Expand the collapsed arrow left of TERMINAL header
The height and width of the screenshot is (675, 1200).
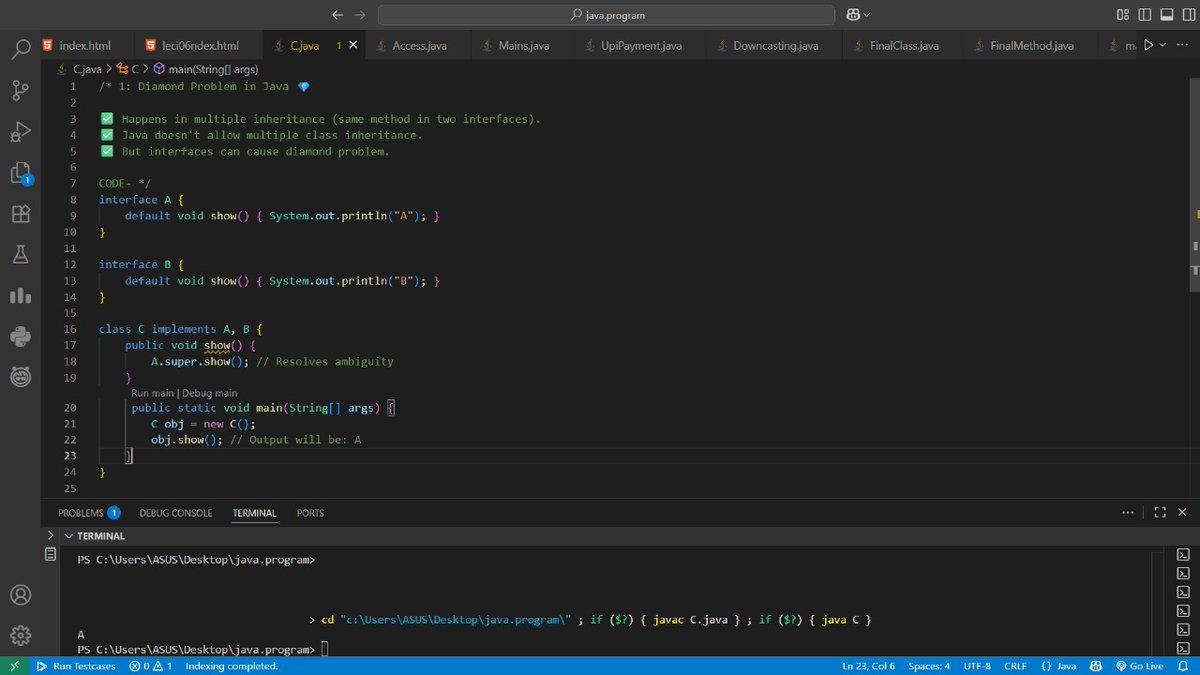pos(51,536)
